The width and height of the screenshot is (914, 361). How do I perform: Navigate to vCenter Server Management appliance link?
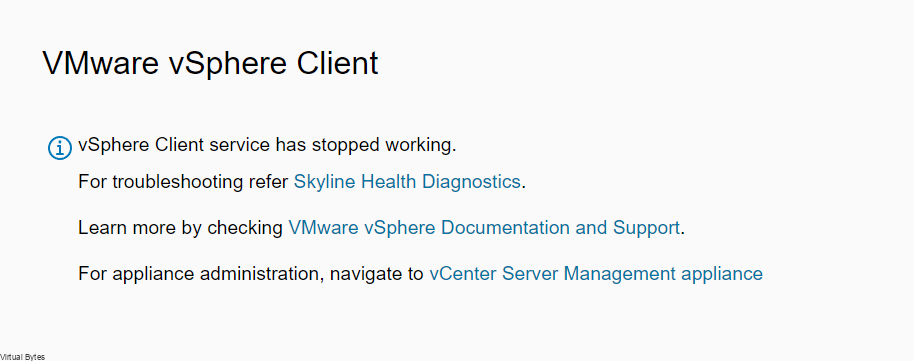pyautogui.click(x=596, y=274)
